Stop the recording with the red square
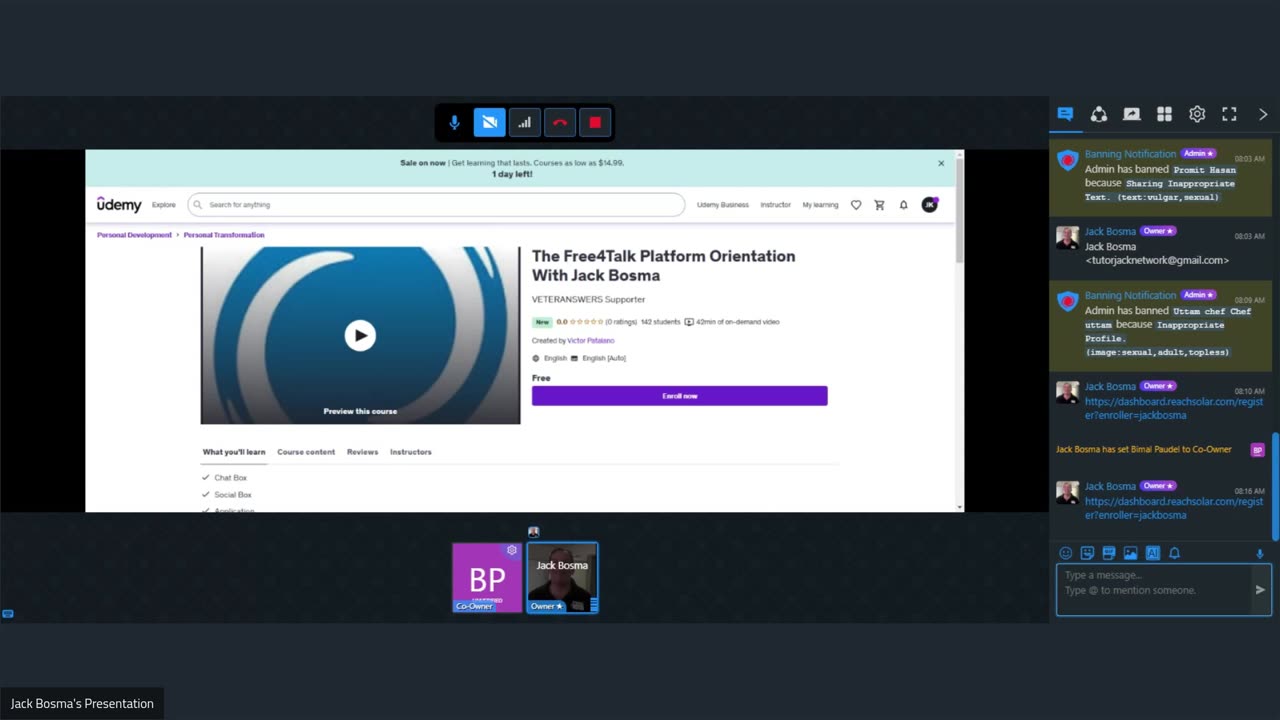1280x720 pixels. (595, 123)
